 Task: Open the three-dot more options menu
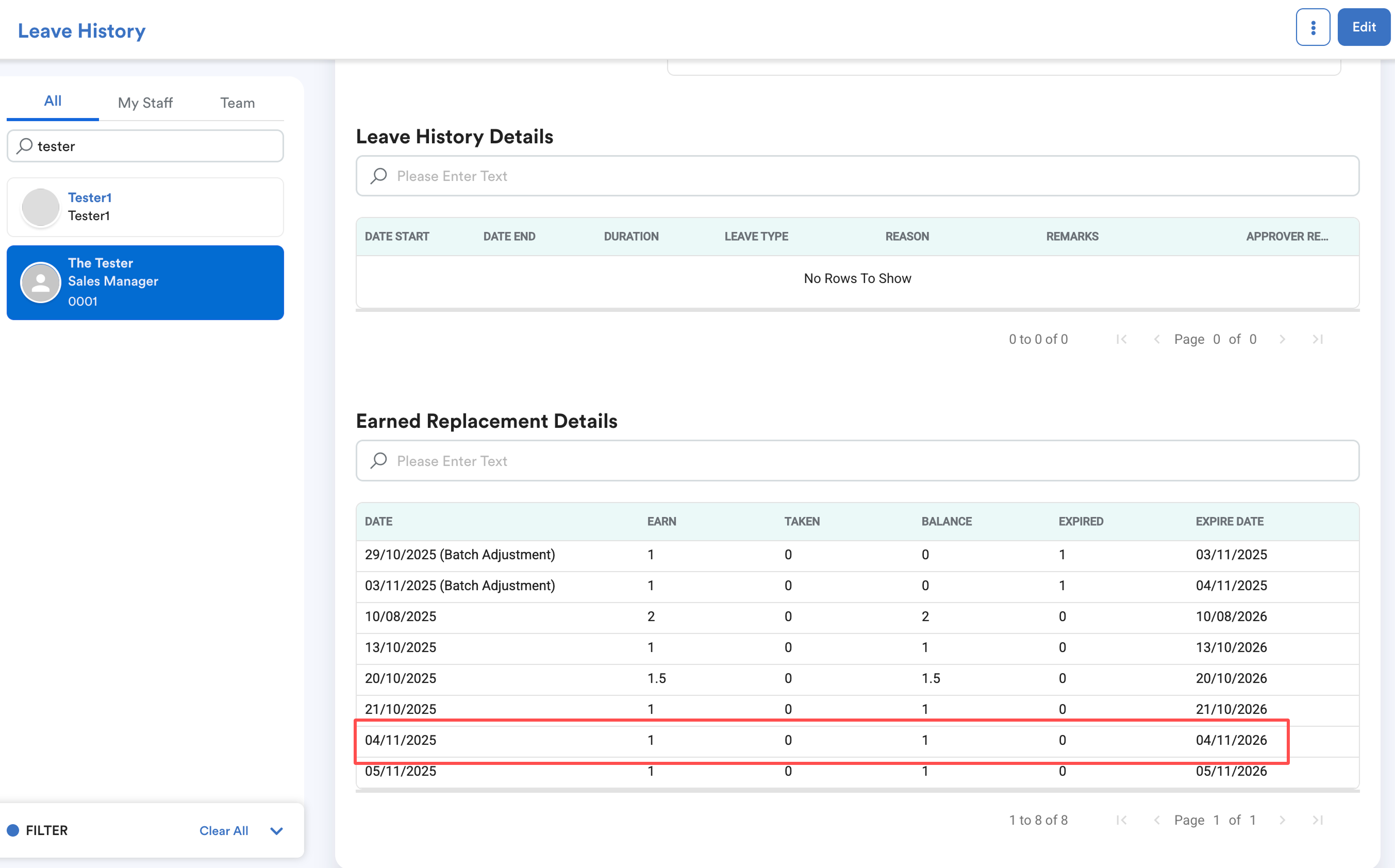[x=1313, y=27]
